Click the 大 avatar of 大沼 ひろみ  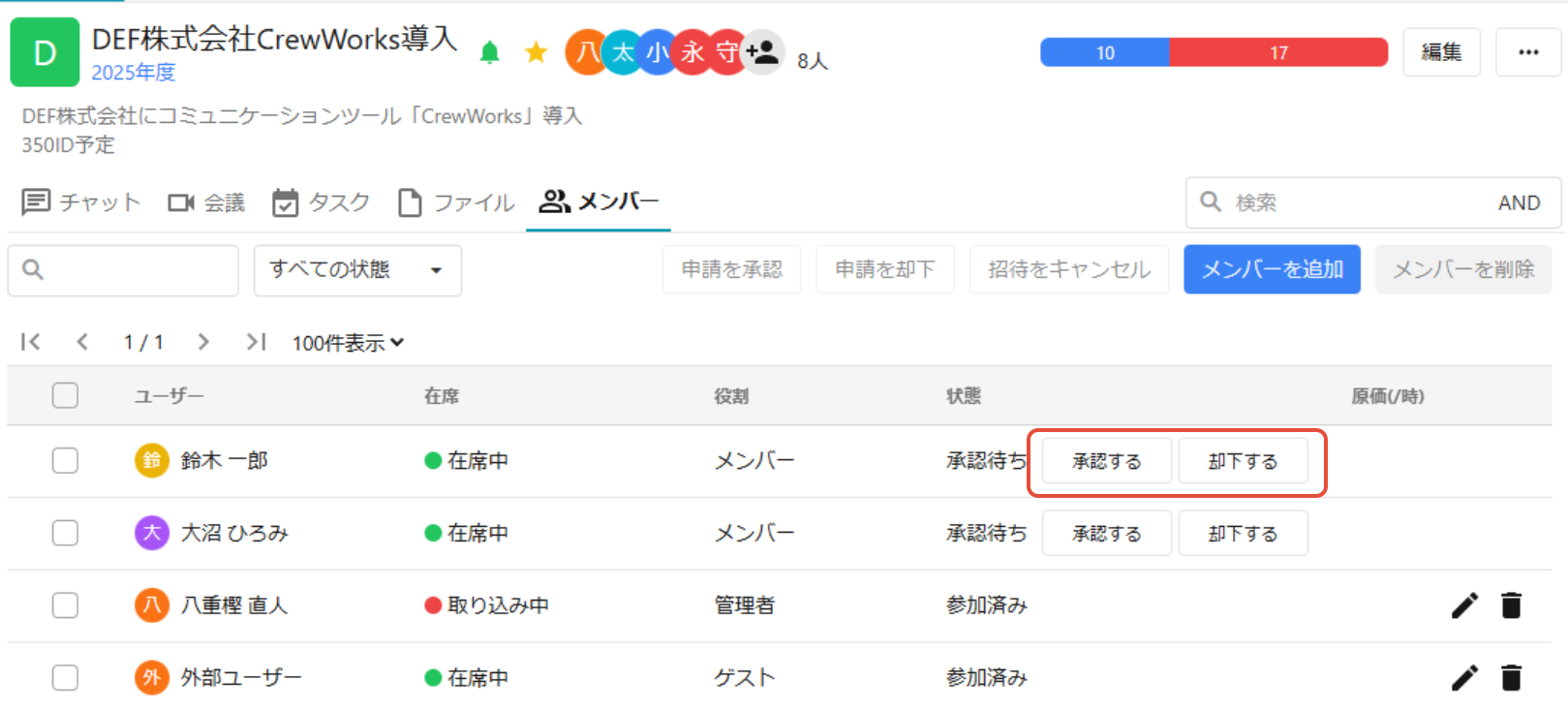pos(152,533)
